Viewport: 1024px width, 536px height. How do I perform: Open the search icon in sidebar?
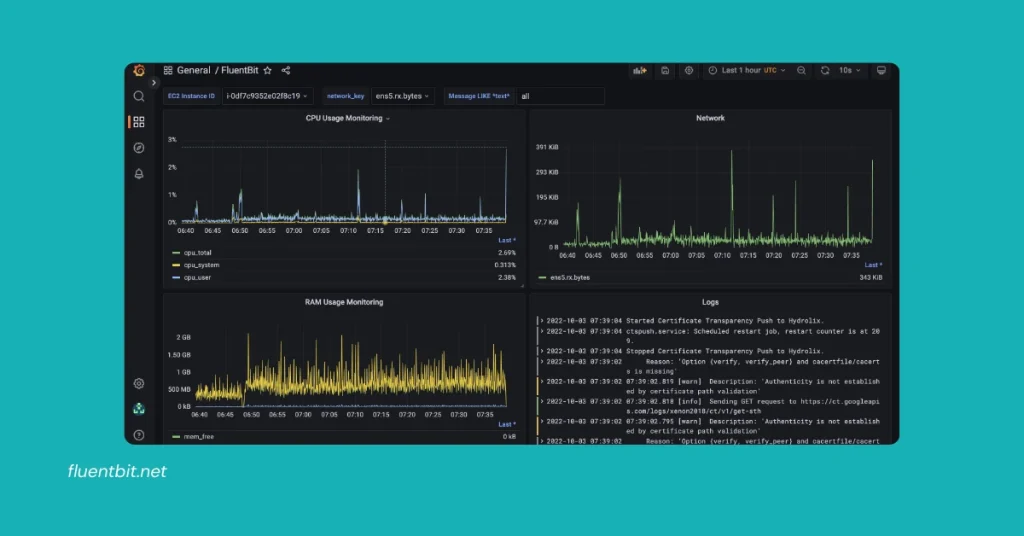click(139, 97)
